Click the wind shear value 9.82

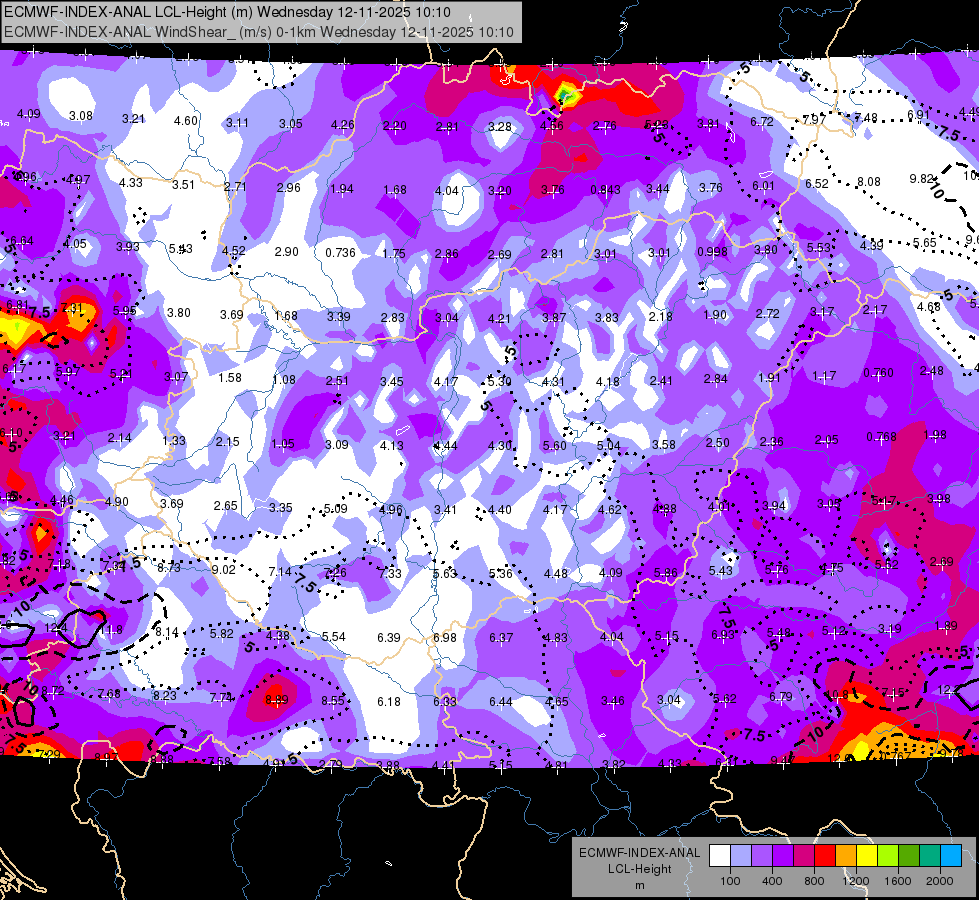[x=921, y=179]
